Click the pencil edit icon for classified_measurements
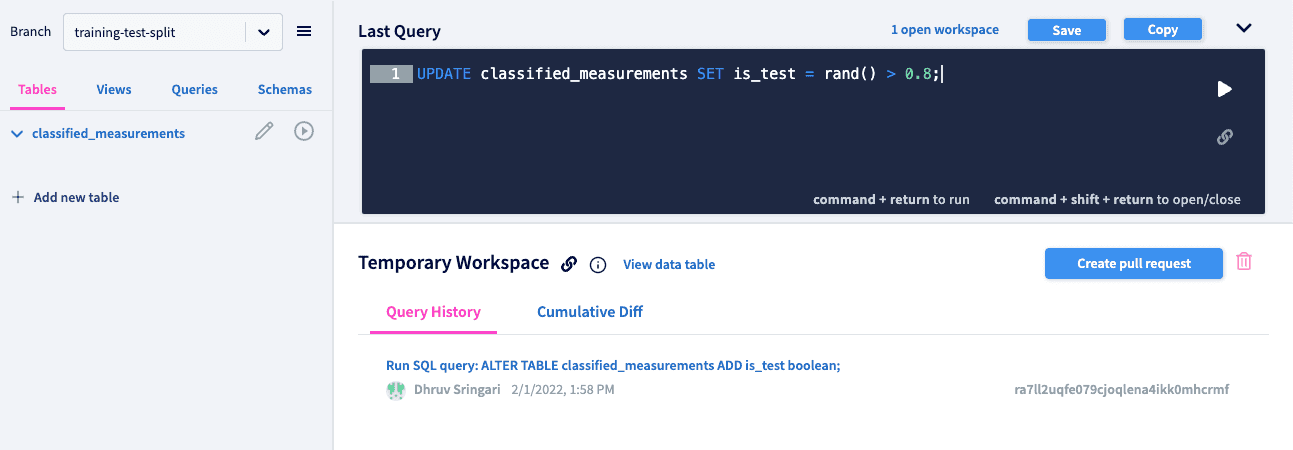 tap(264, 131)
